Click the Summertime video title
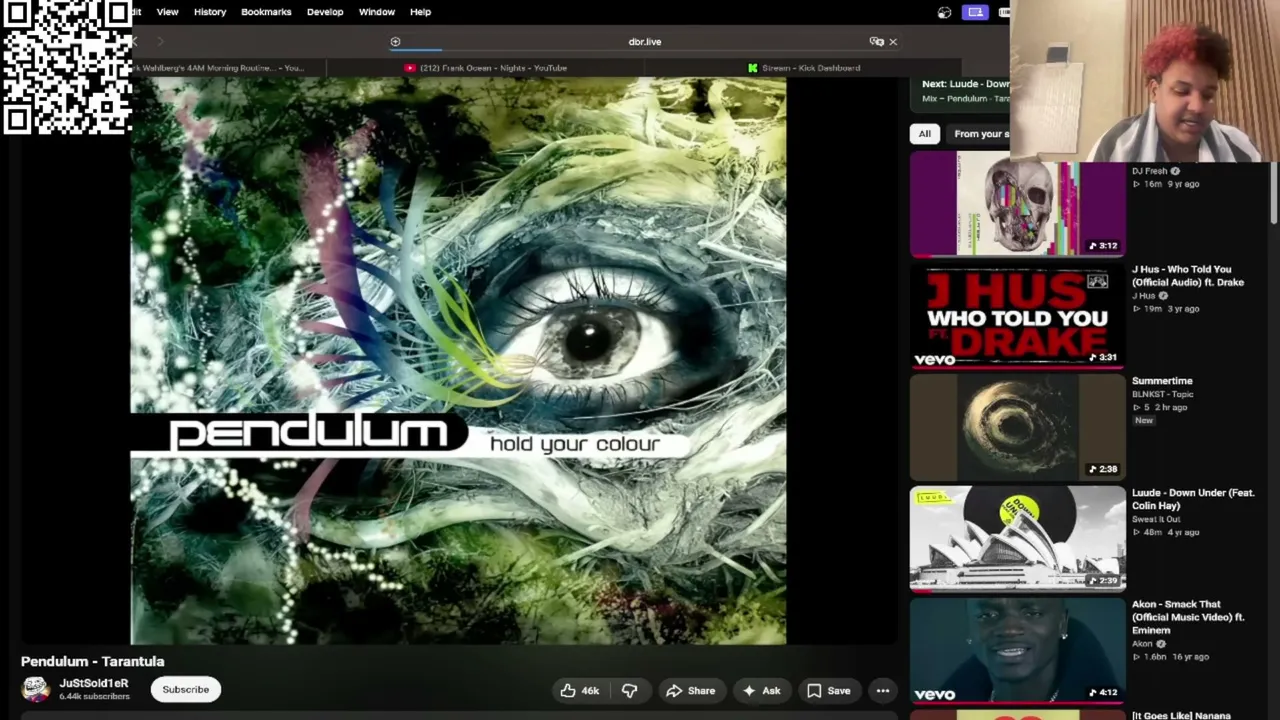Screen dimensions: 1280x720 tap(1162, 381)
